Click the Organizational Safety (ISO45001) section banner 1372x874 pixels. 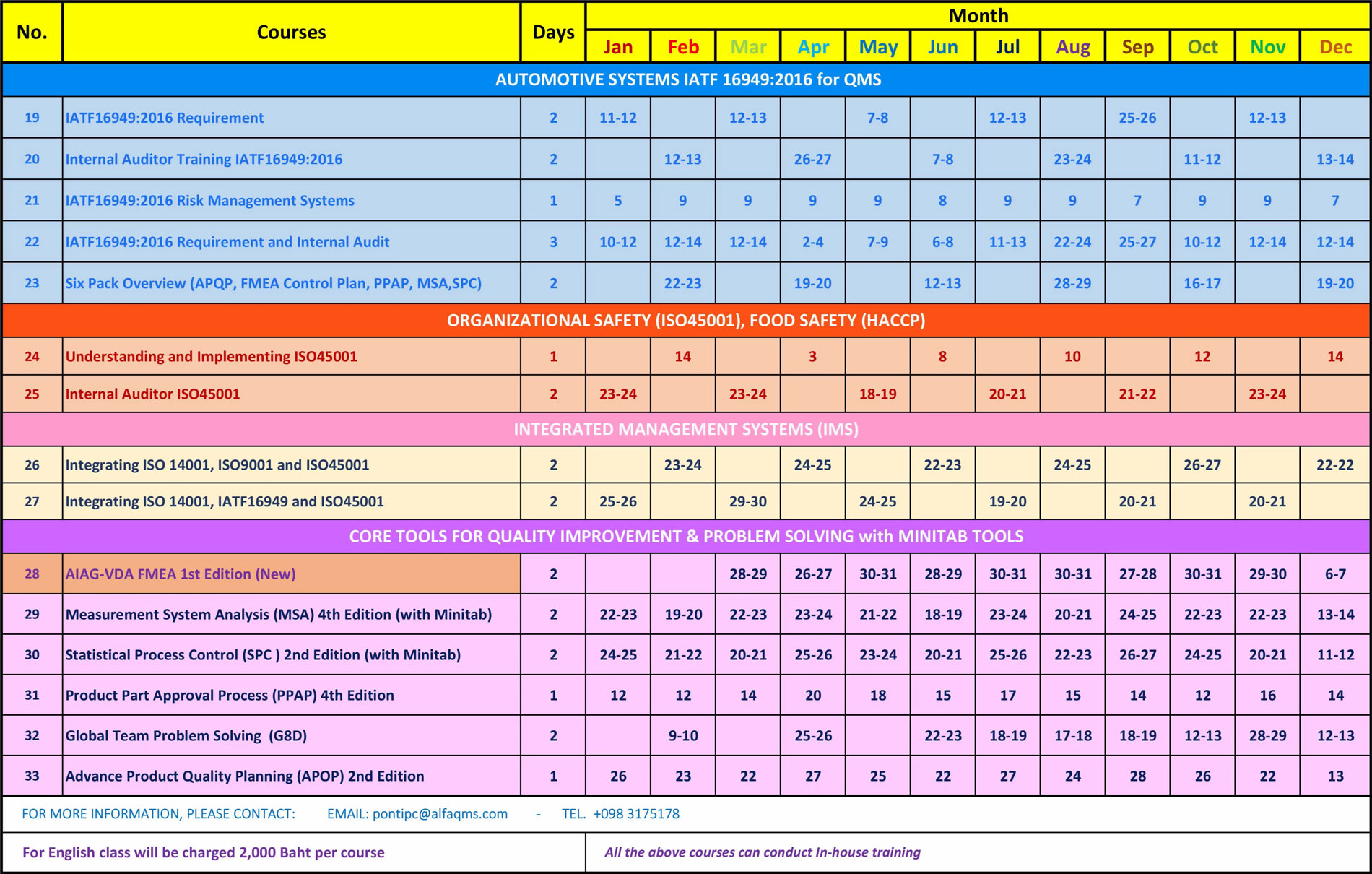(x=685, y=321)
